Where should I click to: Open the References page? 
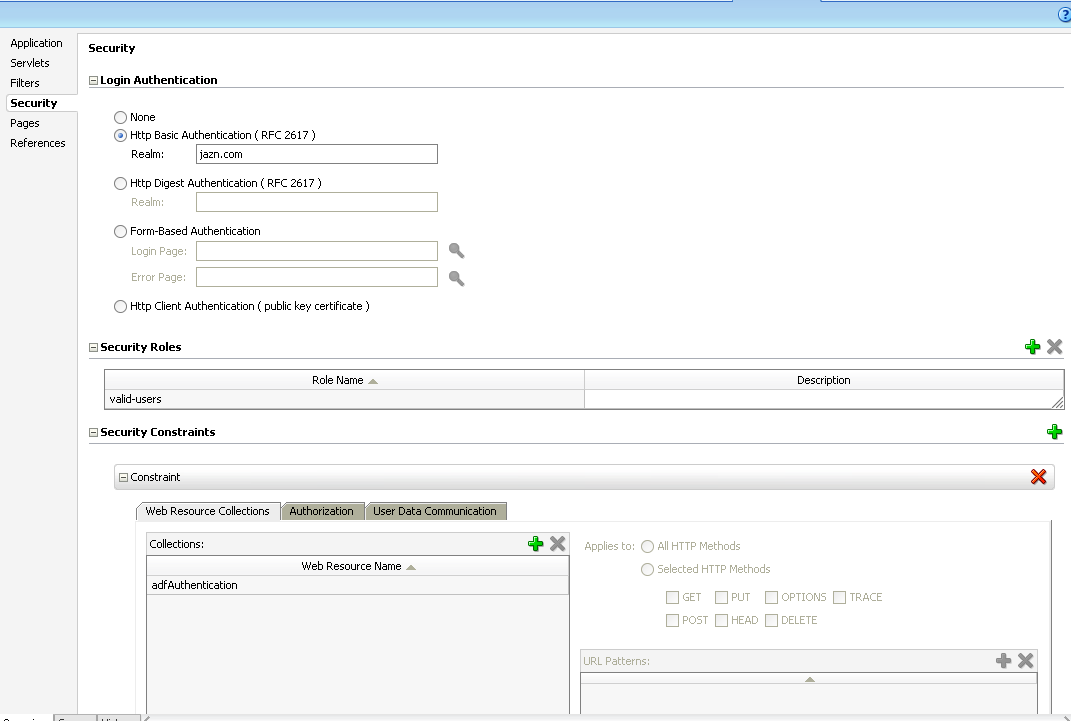(x=38, y=143)
